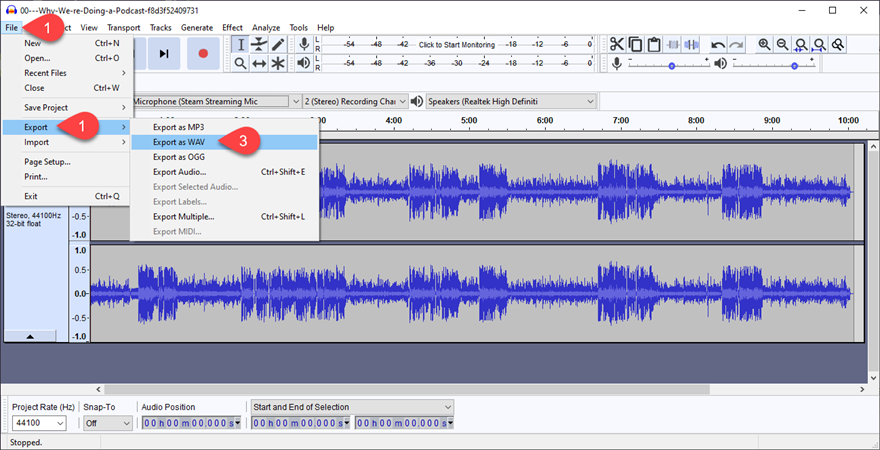Click the Skip to End transport button
This screenshot has width=880, height=450.
point(164,53)
